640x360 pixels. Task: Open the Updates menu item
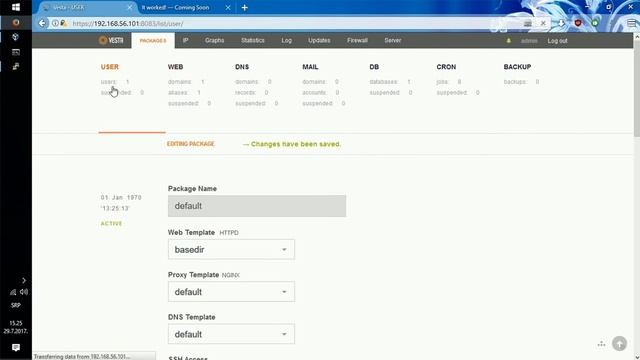point(319,40)
